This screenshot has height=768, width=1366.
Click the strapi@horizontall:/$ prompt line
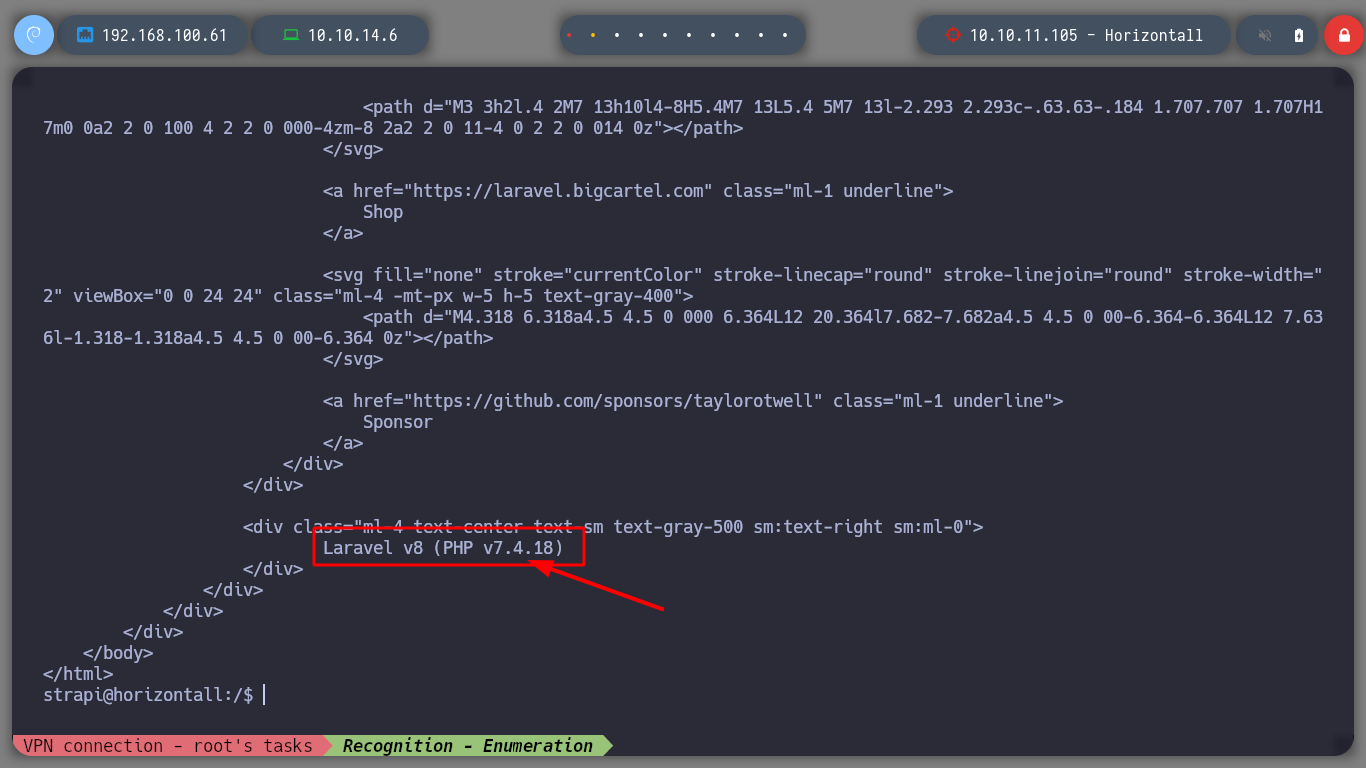click(x=148, y=695)
